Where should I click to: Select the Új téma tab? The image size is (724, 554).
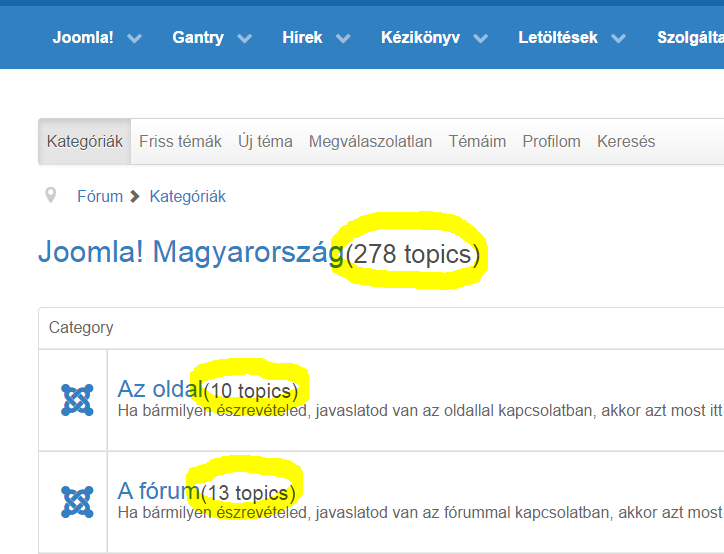click(265, 141)
